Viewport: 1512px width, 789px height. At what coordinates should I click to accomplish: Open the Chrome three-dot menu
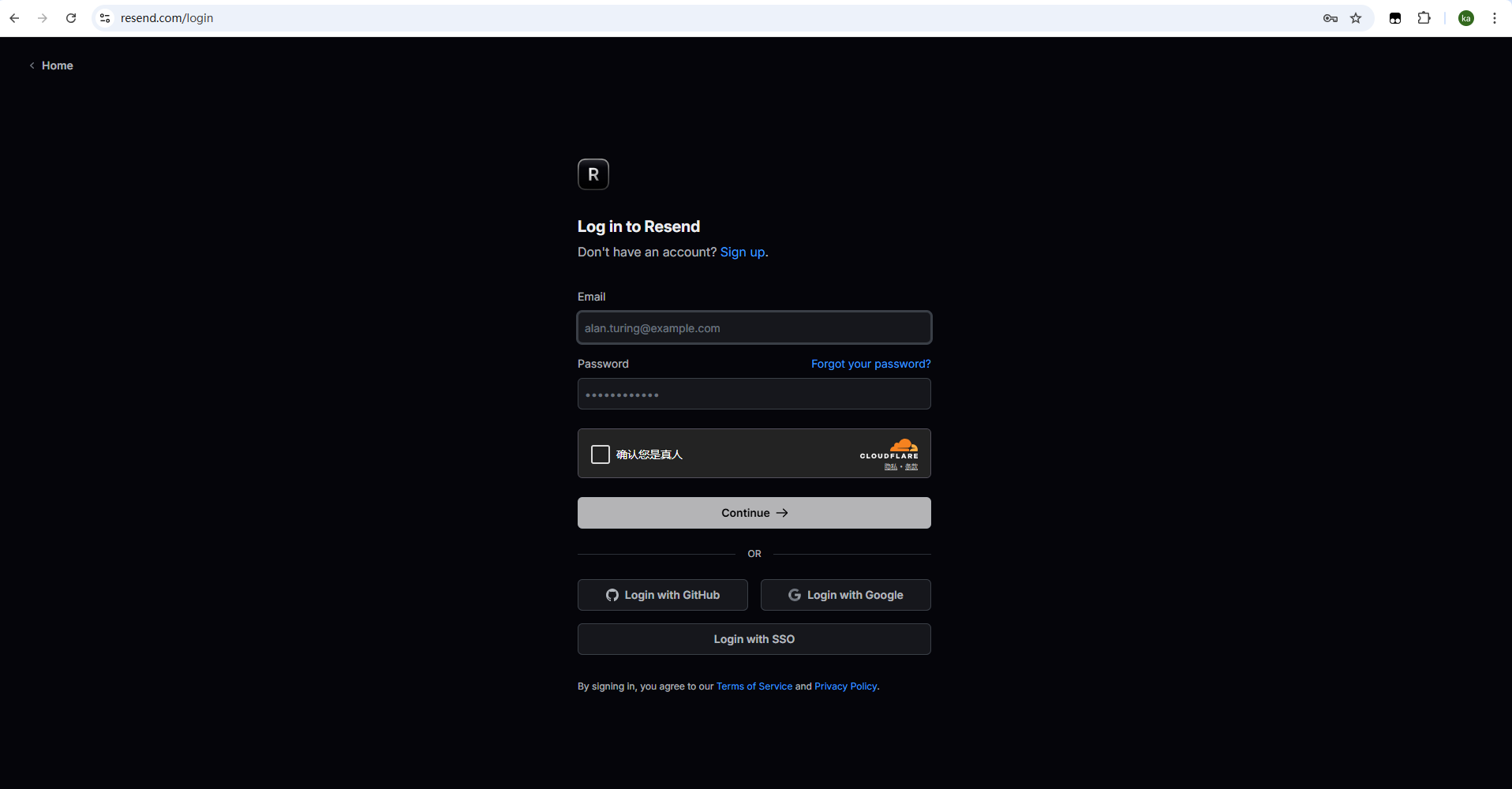1494,18
